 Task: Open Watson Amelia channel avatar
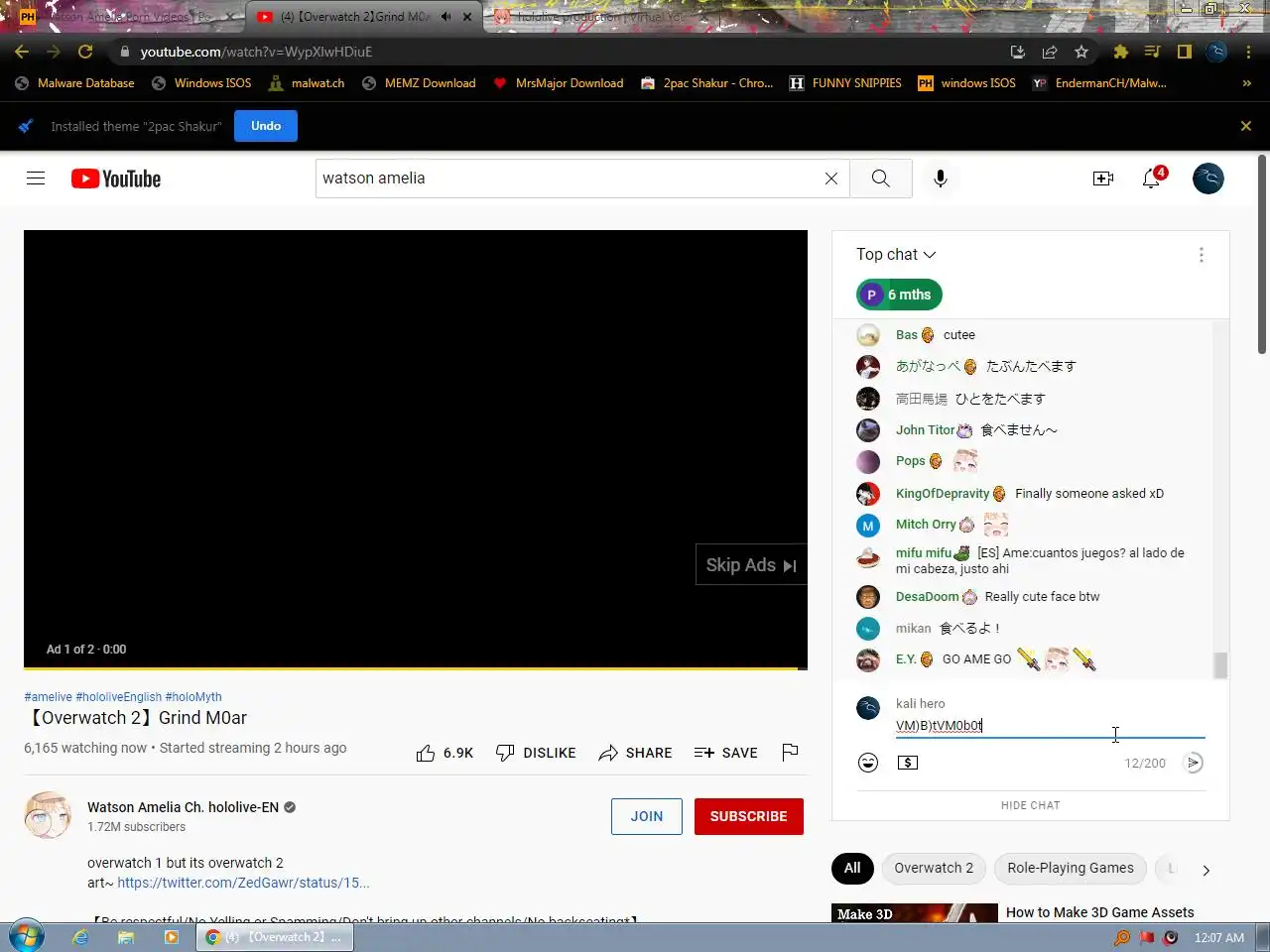(48, 815)
